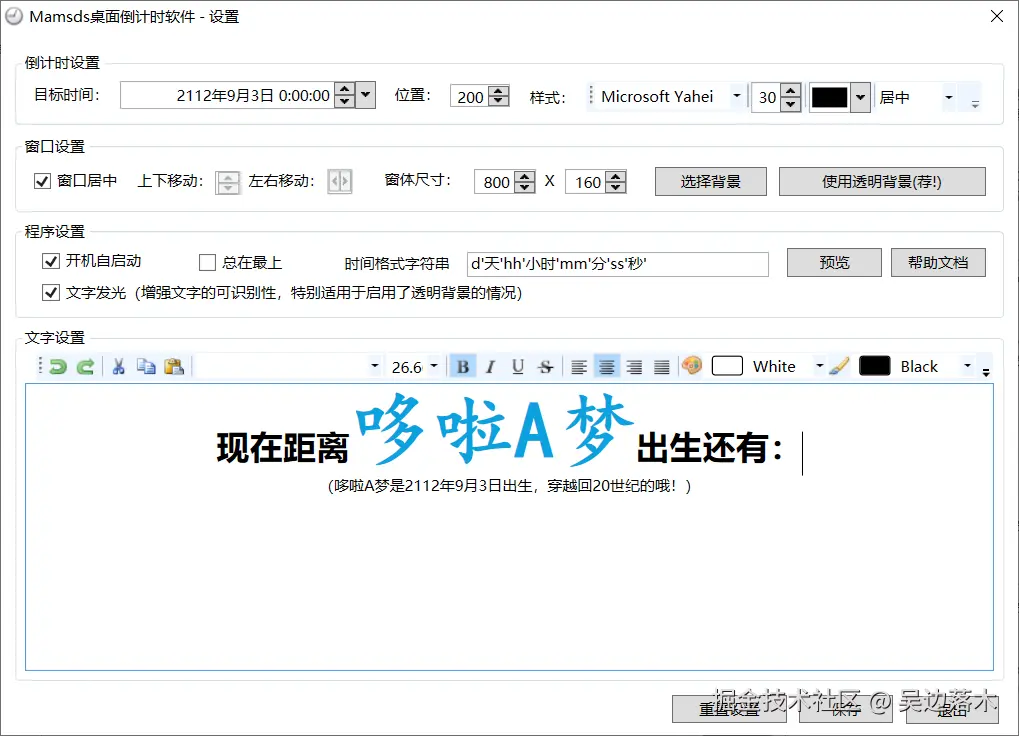The width and height of the screenshot is (1019, 736).
Task: Click the copy icon
Action: 146,367
